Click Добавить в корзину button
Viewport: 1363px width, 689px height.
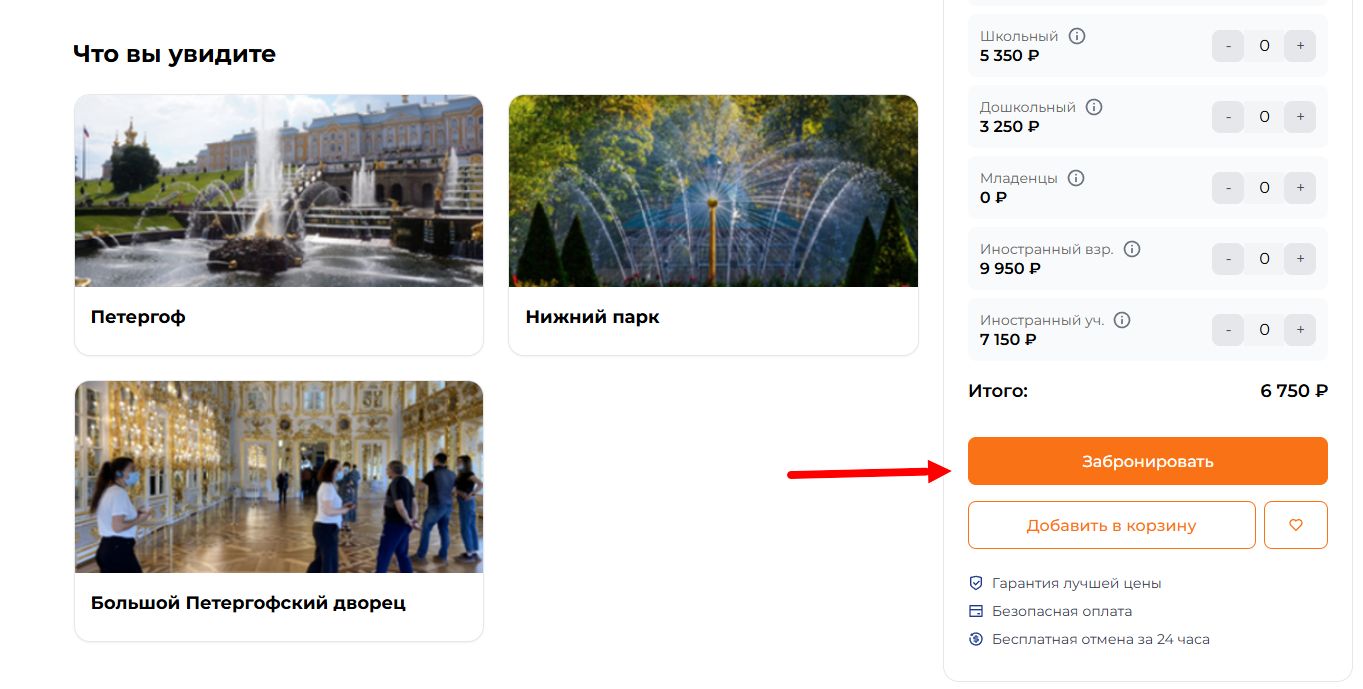click(1111, 525)
